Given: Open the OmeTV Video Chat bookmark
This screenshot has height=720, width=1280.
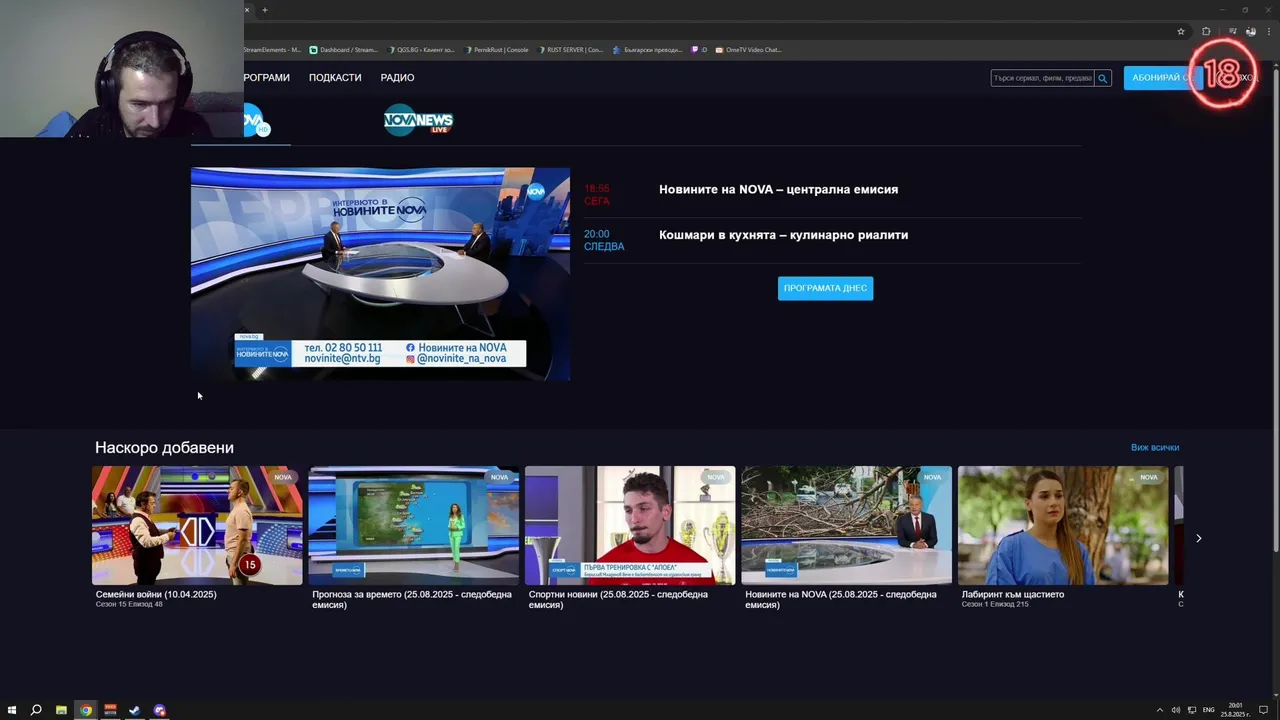Looking at the screenshot, I should pyautogui.click(x=748, y=49).
